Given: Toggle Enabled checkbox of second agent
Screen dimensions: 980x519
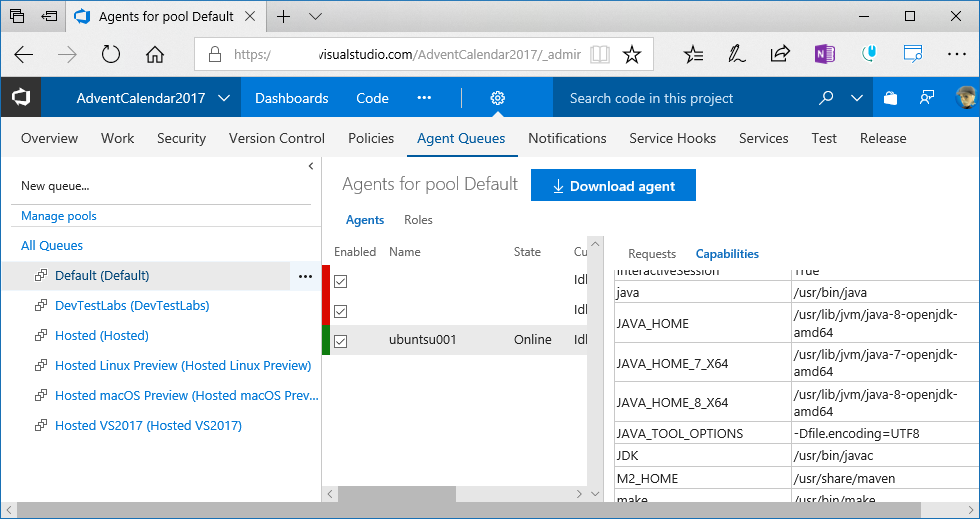Looking at the screenshot, I should click(x=341, y=311).
